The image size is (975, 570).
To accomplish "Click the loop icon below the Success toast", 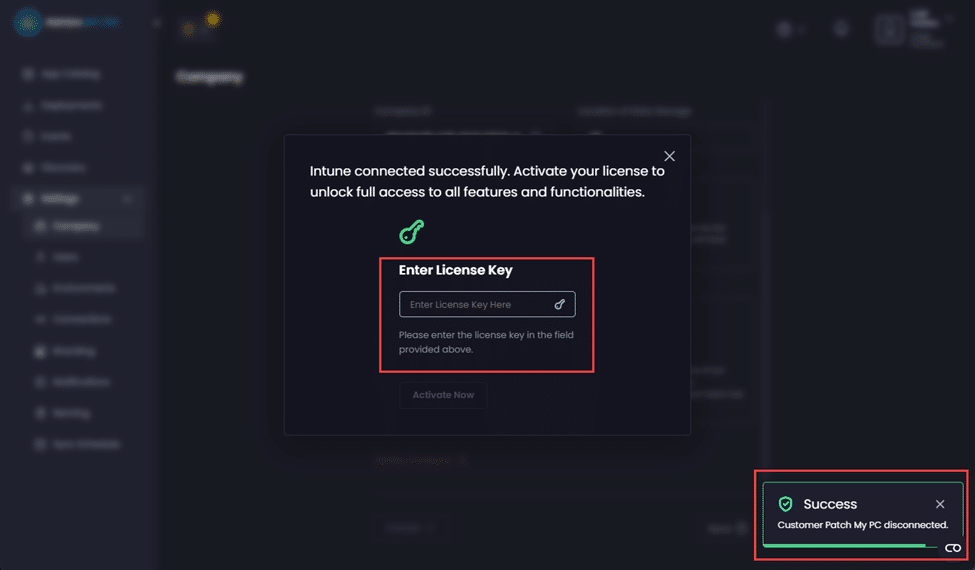I will [952, 548].
